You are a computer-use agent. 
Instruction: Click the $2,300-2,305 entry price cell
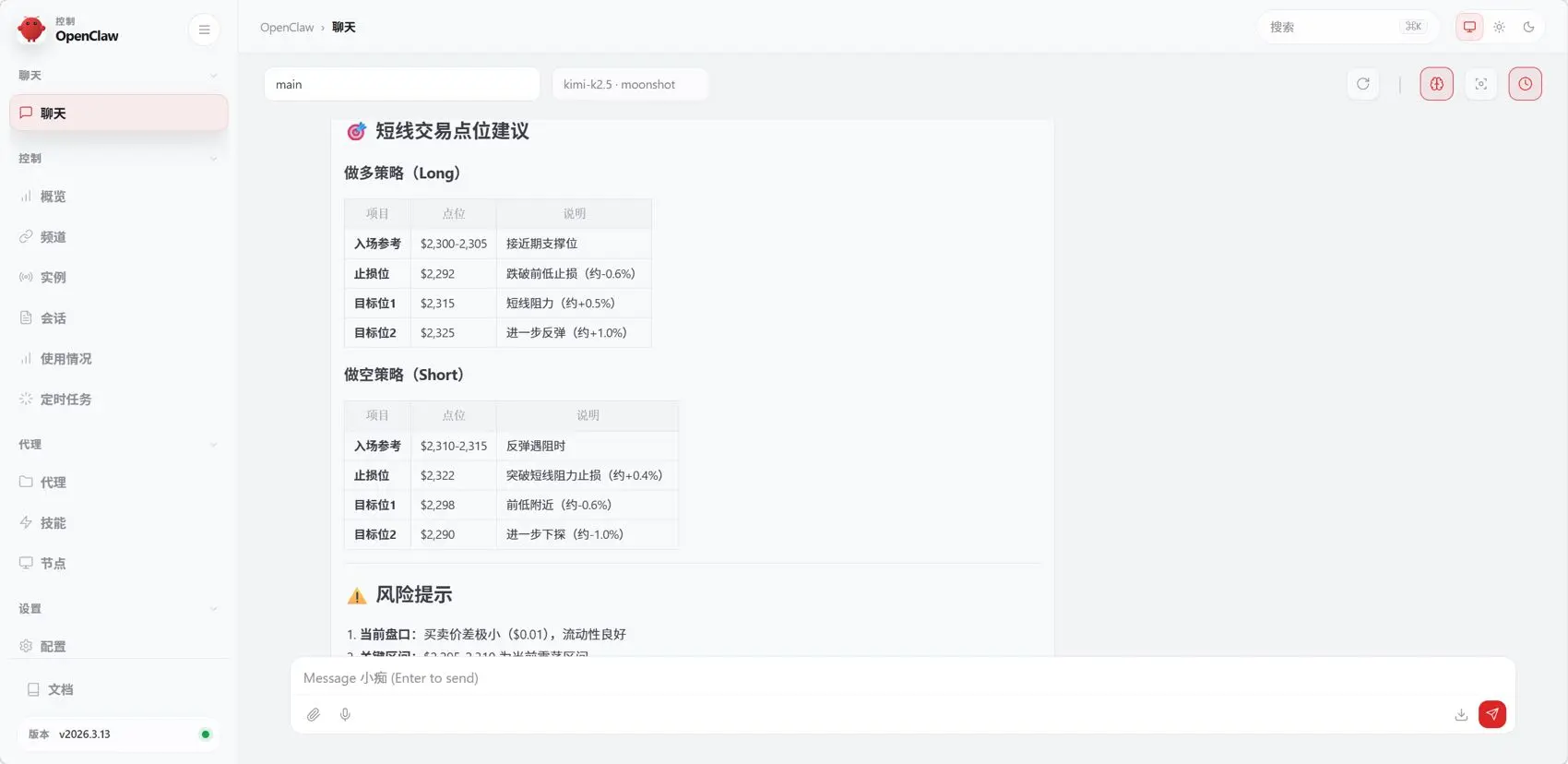[x=454, y=244]
